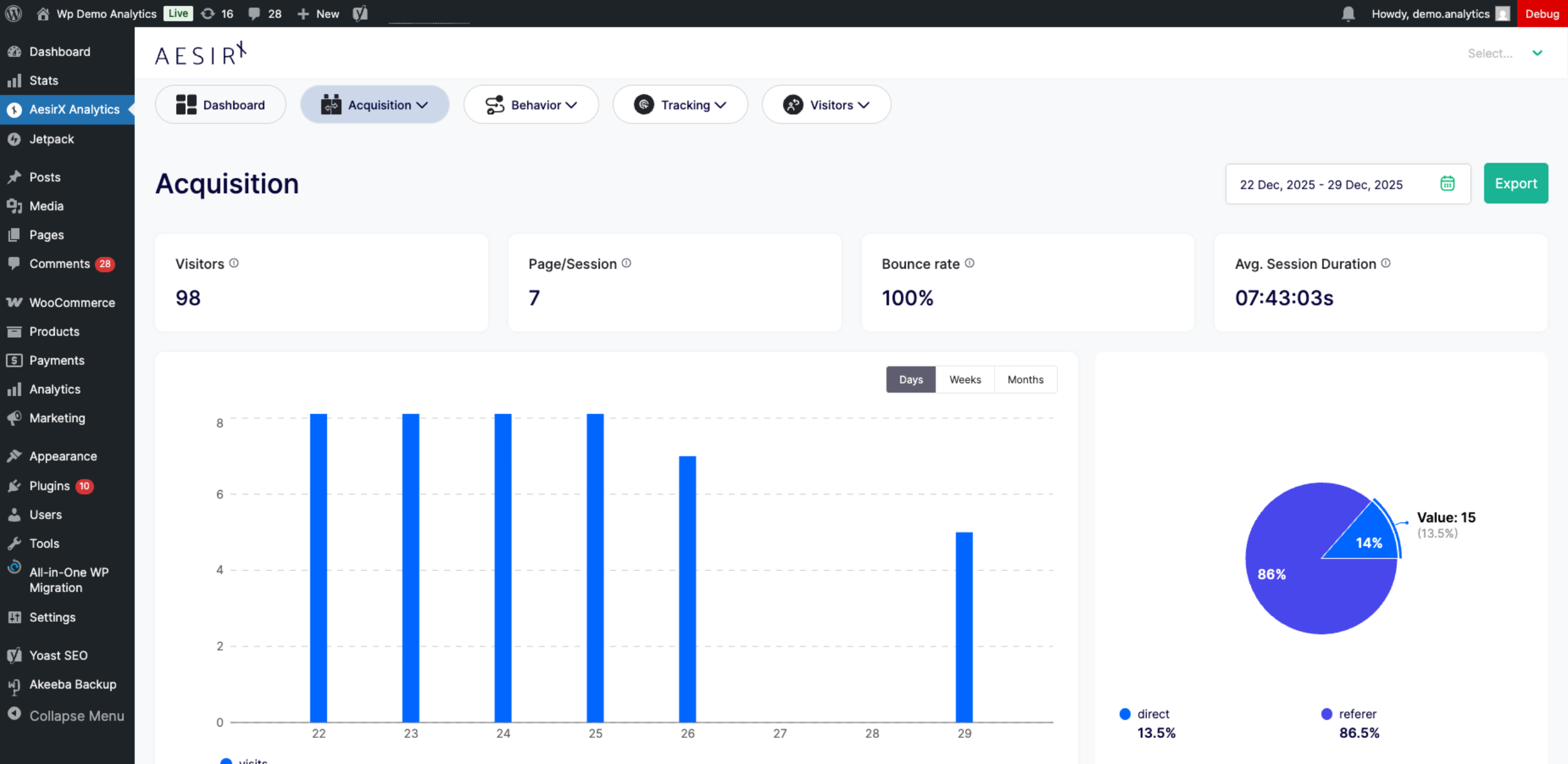This screenshot has width=1568, height=764.
Task: Switch chart view to Months
Action: [x=1025, y=380]
